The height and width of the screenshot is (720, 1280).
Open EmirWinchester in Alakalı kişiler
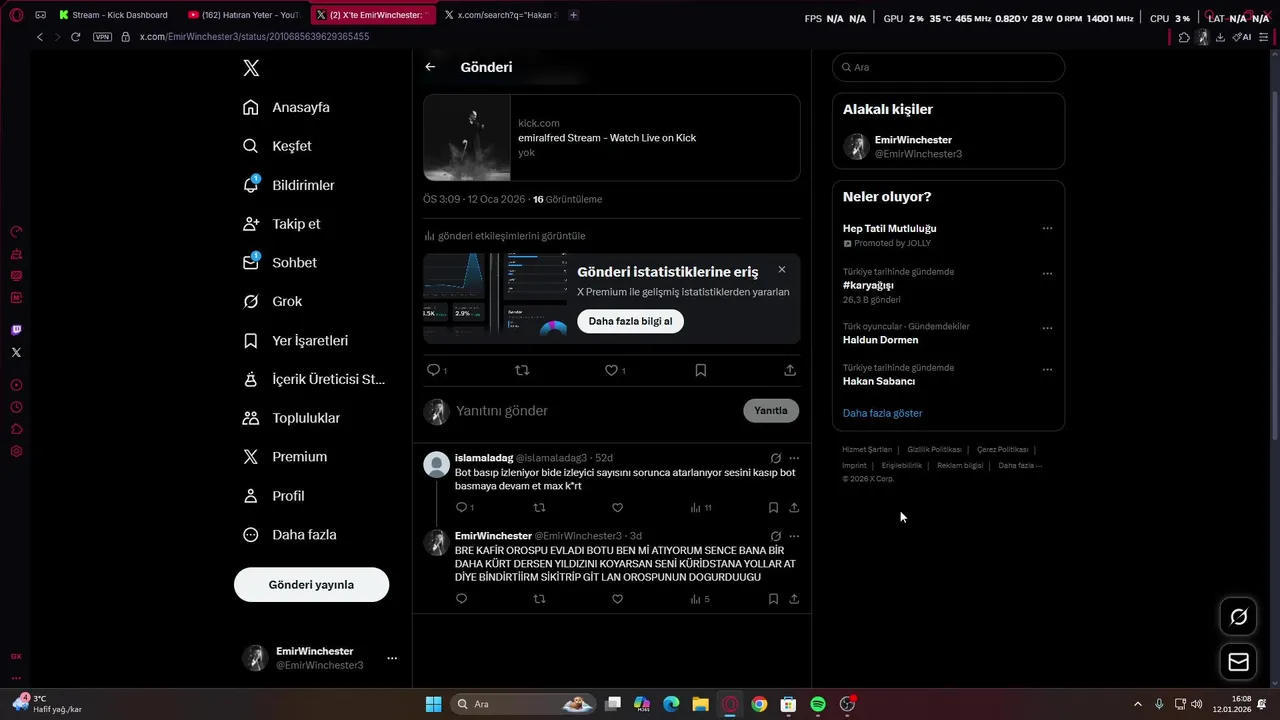(x=948, y=147)
